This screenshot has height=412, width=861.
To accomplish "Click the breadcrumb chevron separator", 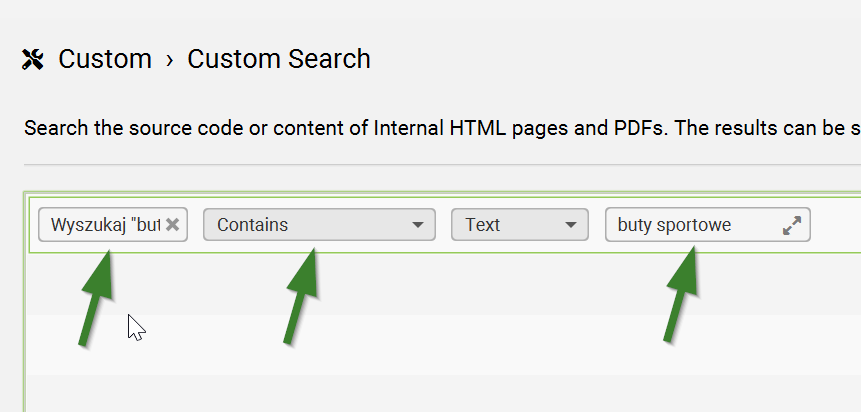I will (170, 60).
